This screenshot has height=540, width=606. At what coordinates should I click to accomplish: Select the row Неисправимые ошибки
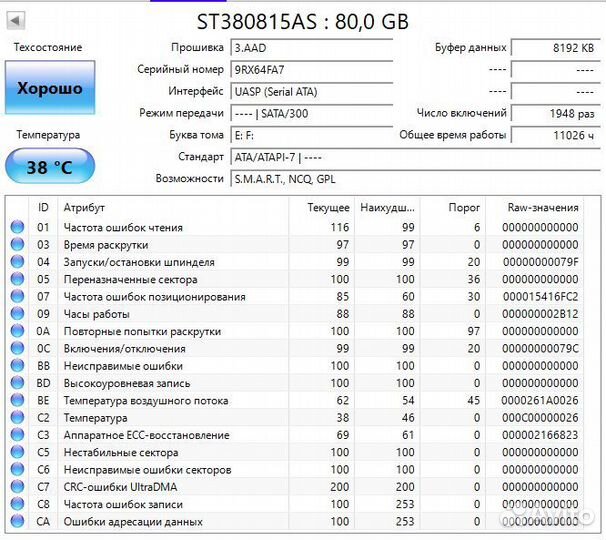pyautogui.click(x=294, y=365)
